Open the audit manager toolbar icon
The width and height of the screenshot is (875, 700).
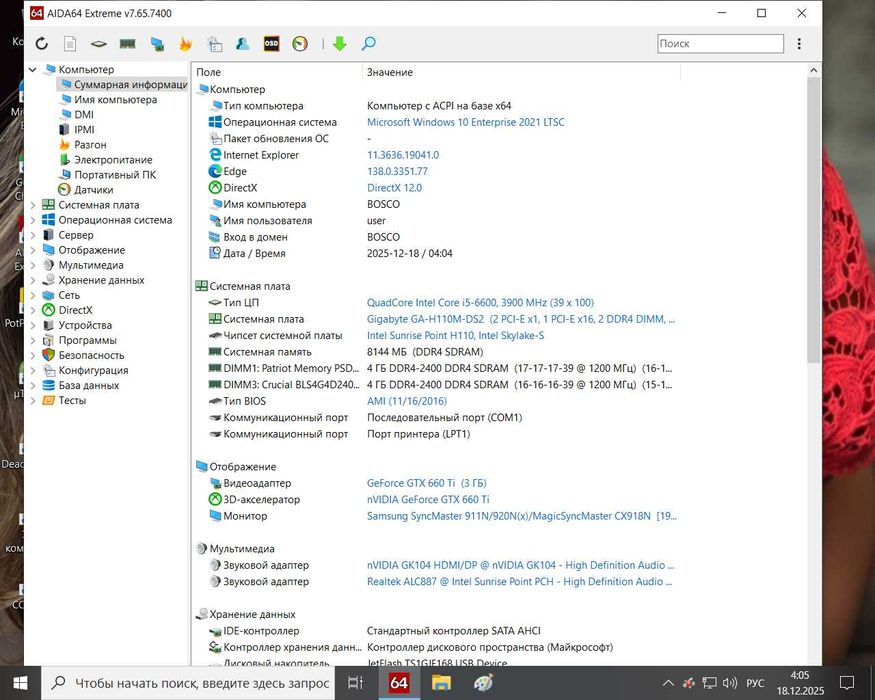(x=215, y=44)
